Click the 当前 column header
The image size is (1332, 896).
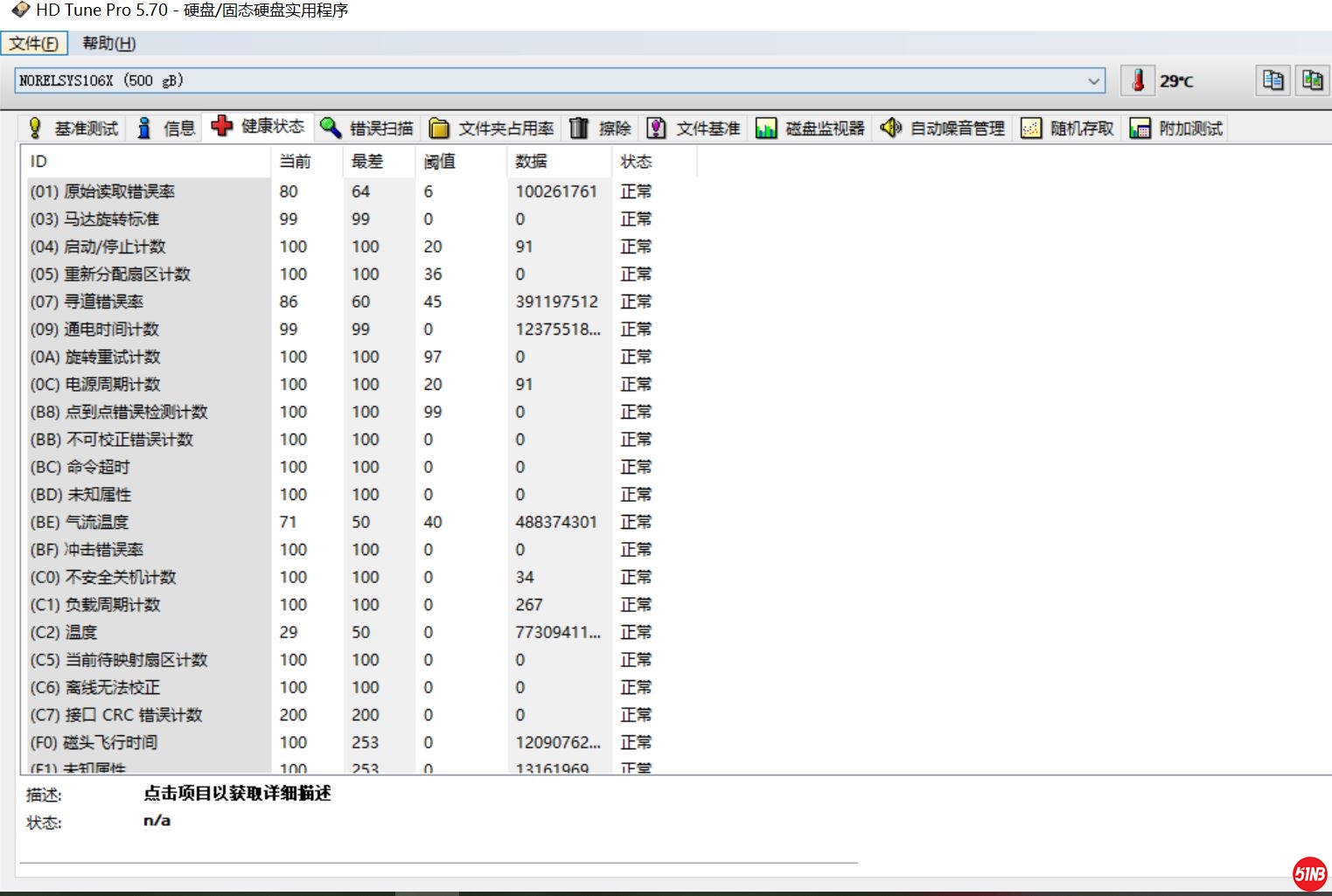point(296,162)
